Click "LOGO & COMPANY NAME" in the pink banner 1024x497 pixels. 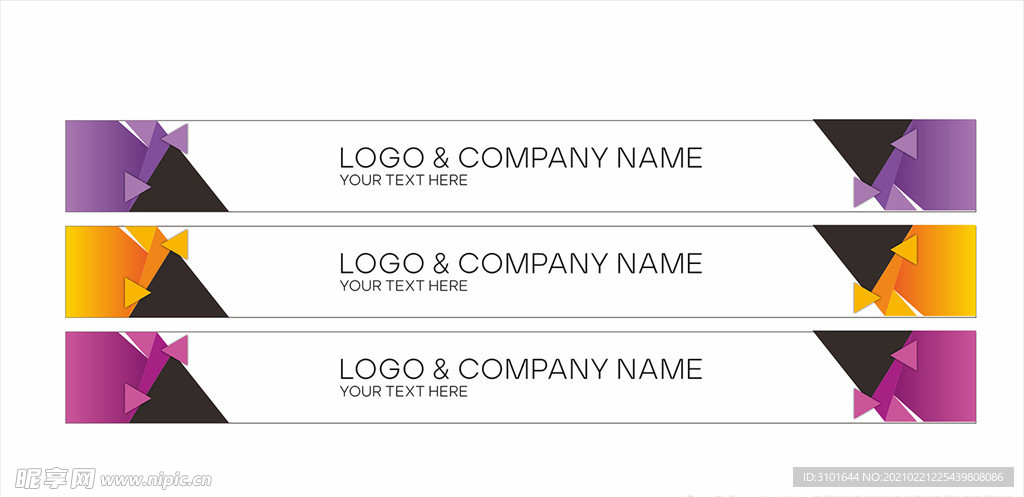click(520, 369)
